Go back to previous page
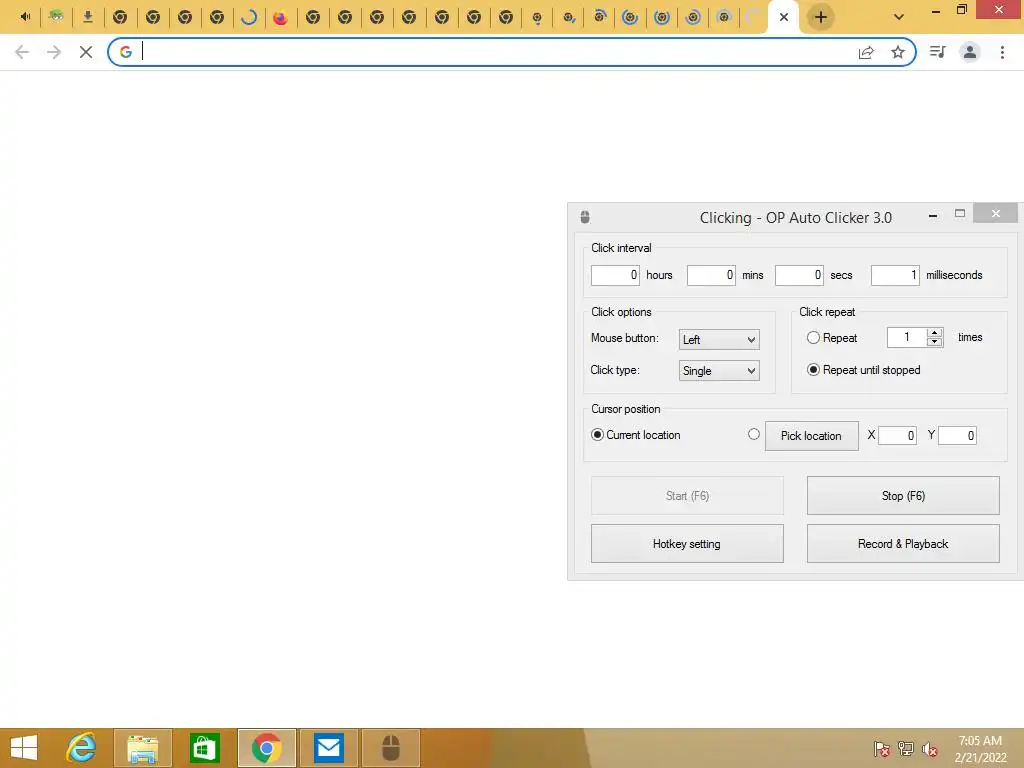 pyautogui.click(x=22, y=52)
